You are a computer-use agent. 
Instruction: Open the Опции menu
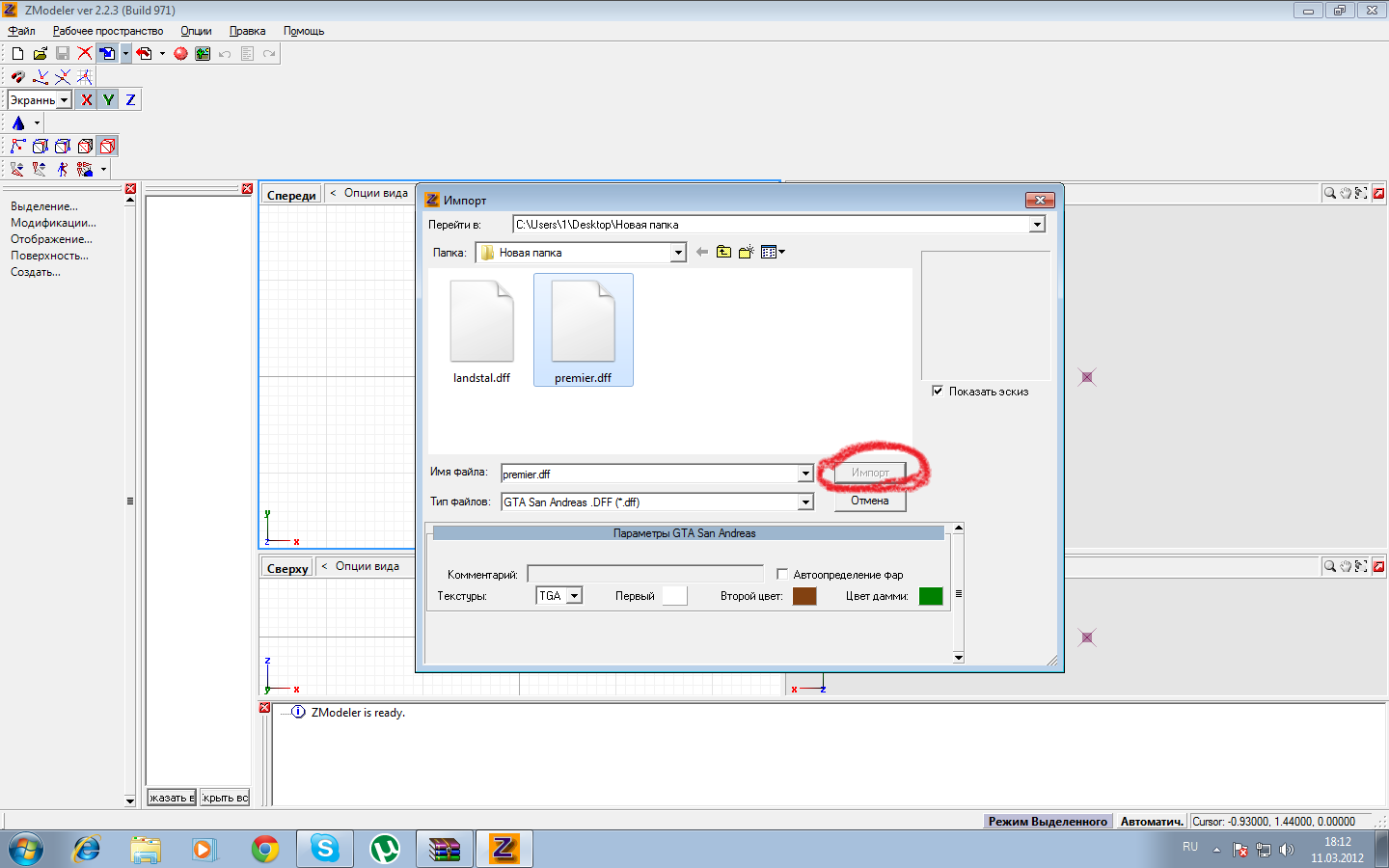(x=196, y=31)
